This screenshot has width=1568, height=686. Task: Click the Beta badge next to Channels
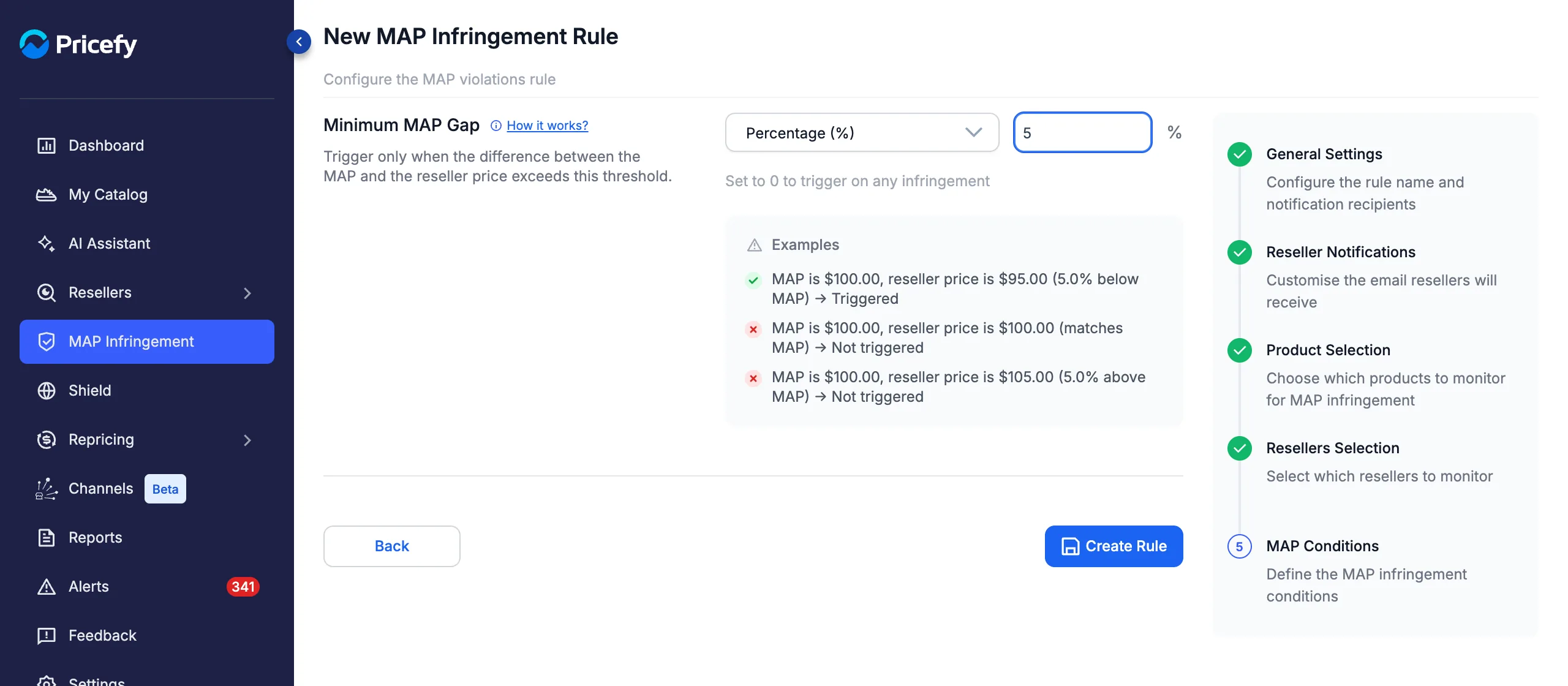(x=165, y=489)
